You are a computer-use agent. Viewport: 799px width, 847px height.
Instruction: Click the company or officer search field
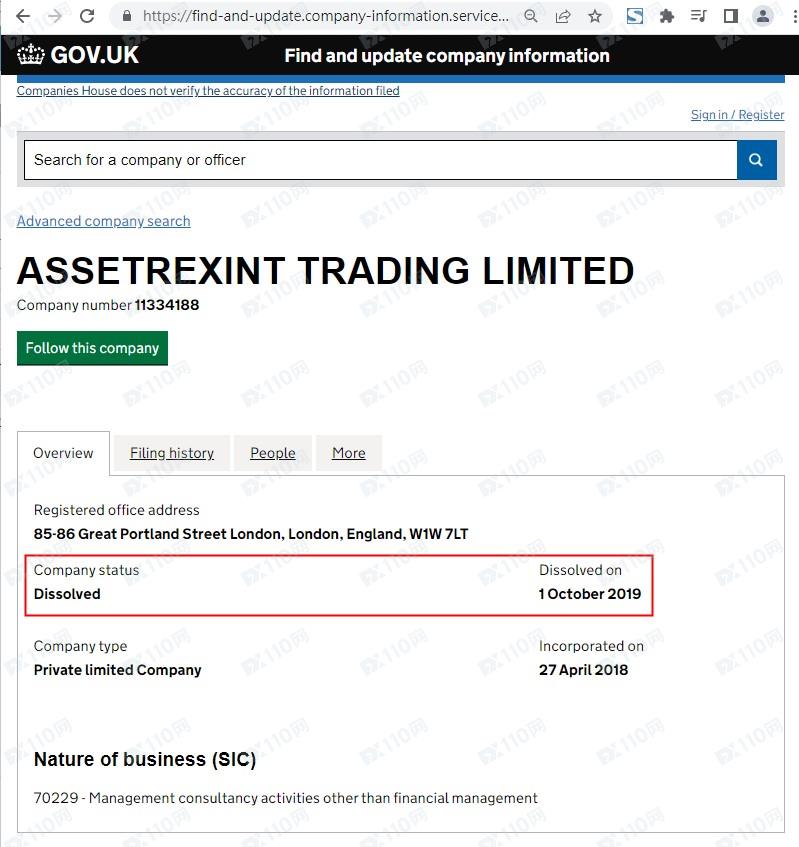380,160
